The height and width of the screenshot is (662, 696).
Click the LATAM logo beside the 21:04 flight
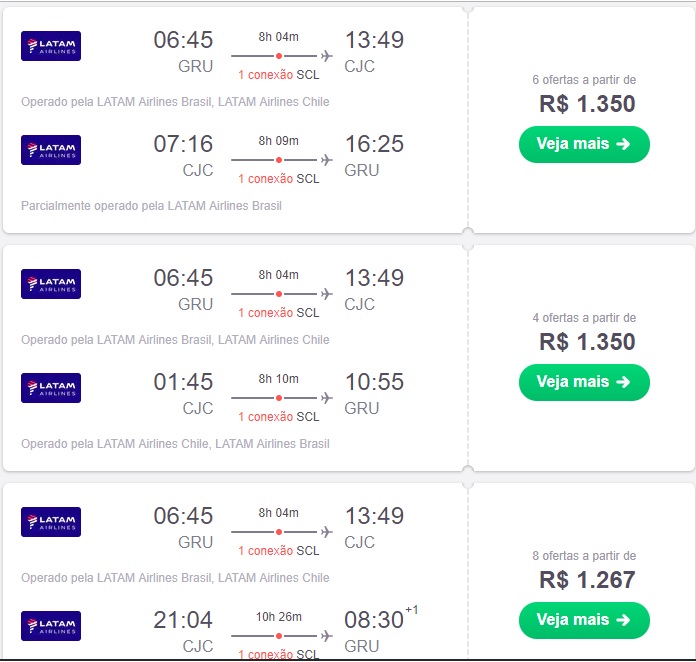point(51,626)
